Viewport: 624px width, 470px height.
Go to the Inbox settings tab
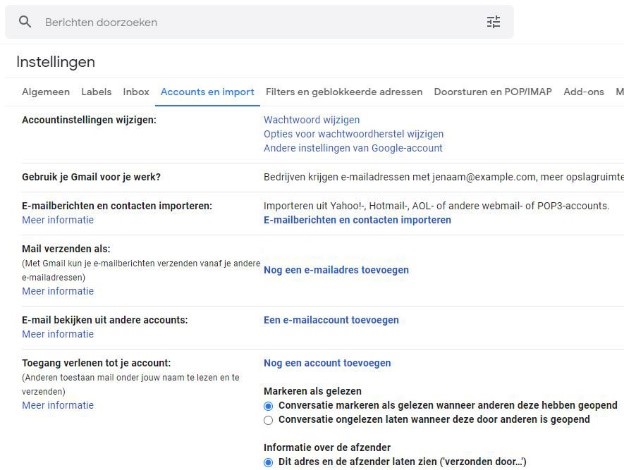[x=136, y=92]
